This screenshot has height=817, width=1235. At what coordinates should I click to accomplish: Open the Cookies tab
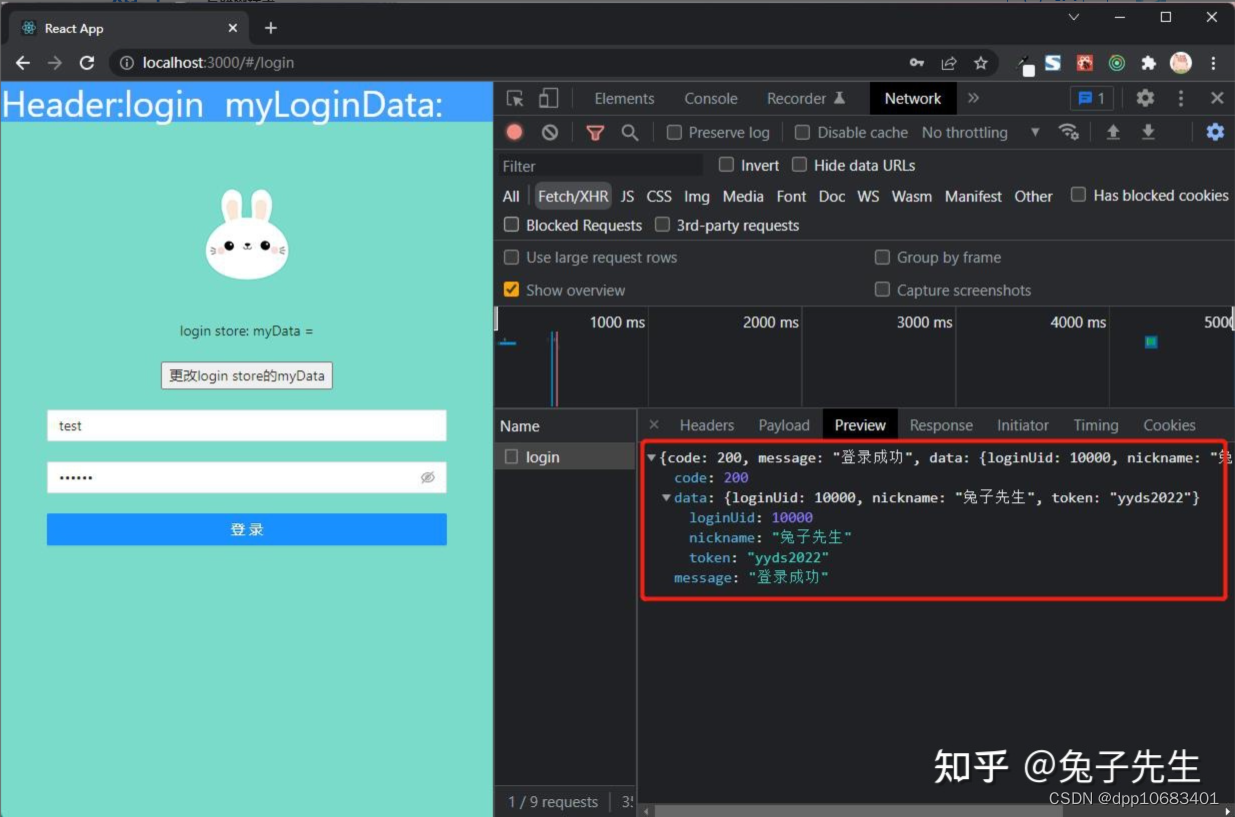tap(1169, 425)
